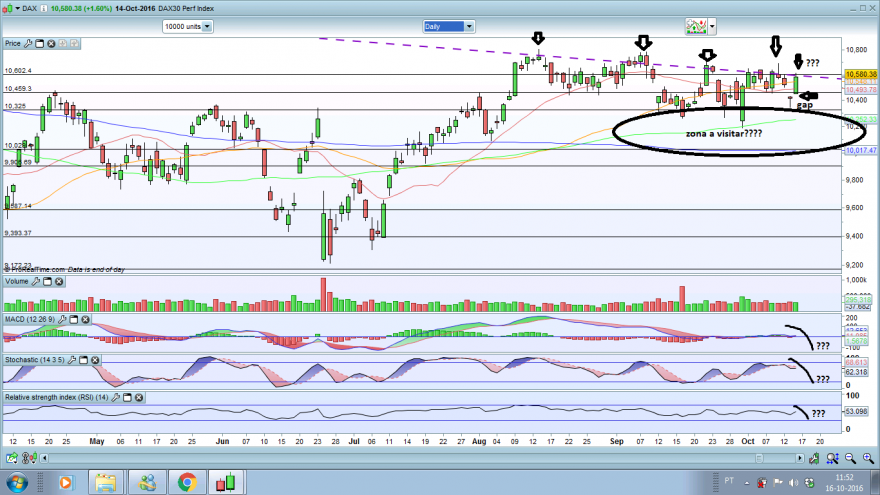
Task: Click bottom-left chart export icon
Action: tap(12, 459)
